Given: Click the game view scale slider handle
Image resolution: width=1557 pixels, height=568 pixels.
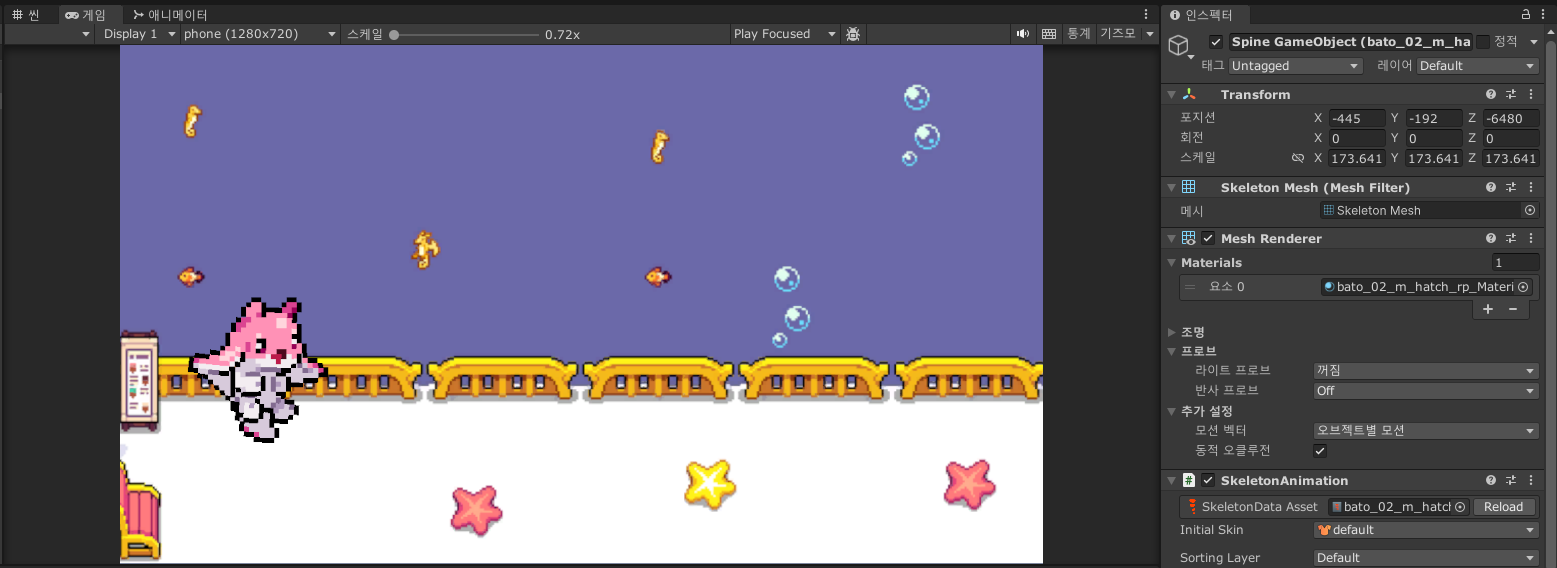Looking at the screenshot, I should tap(394, 35).
